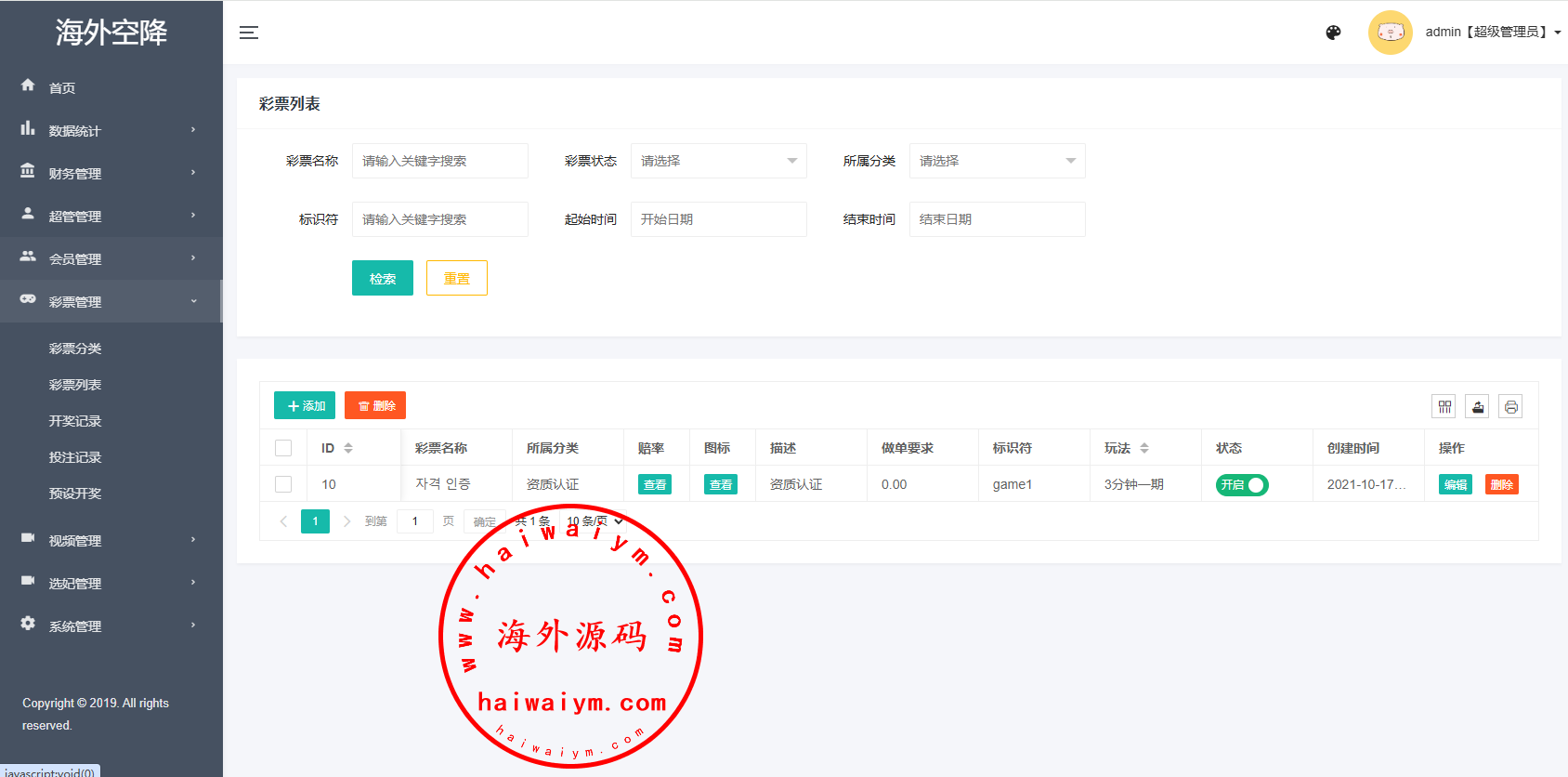Click the orange 删除 bulk delete button
Screen dimensions: 1568x777
pos(375,405)
